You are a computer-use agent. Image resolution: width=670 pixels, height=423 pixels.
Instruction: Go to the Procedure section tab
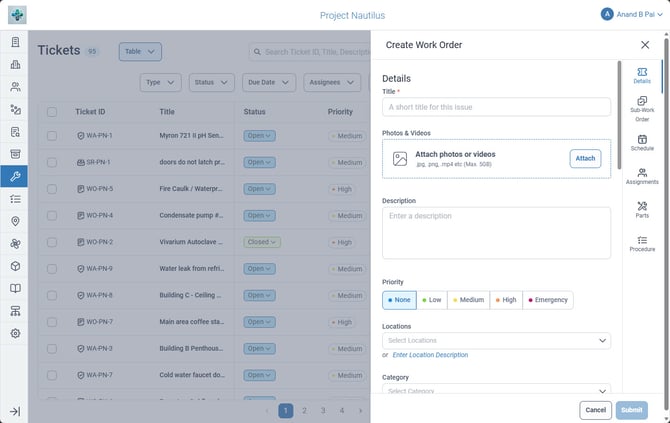642,244
